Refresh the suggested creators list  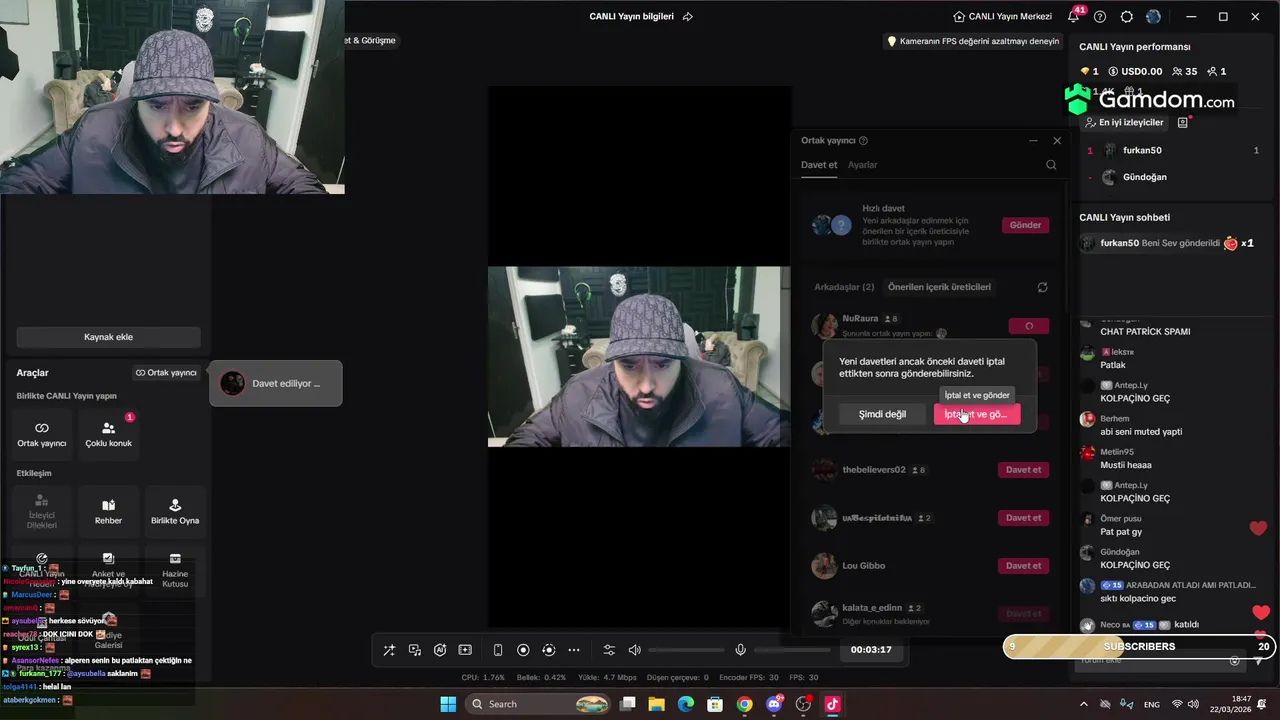tap(1042, 287)
